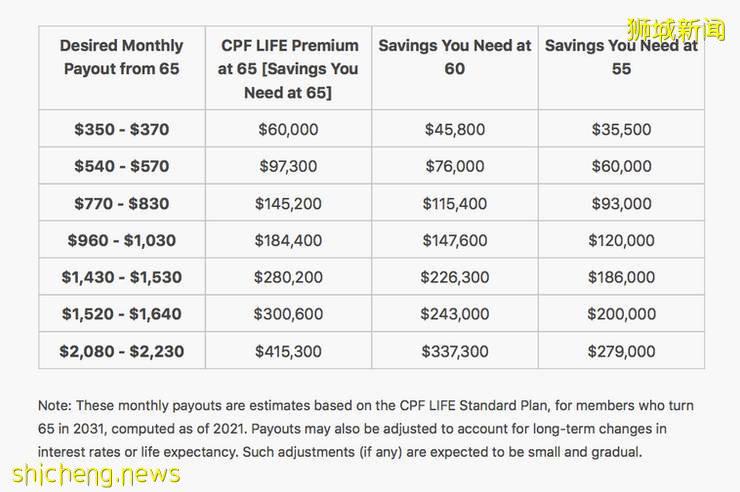Click the shicheng.news watermark link

(x=96, y=473)
